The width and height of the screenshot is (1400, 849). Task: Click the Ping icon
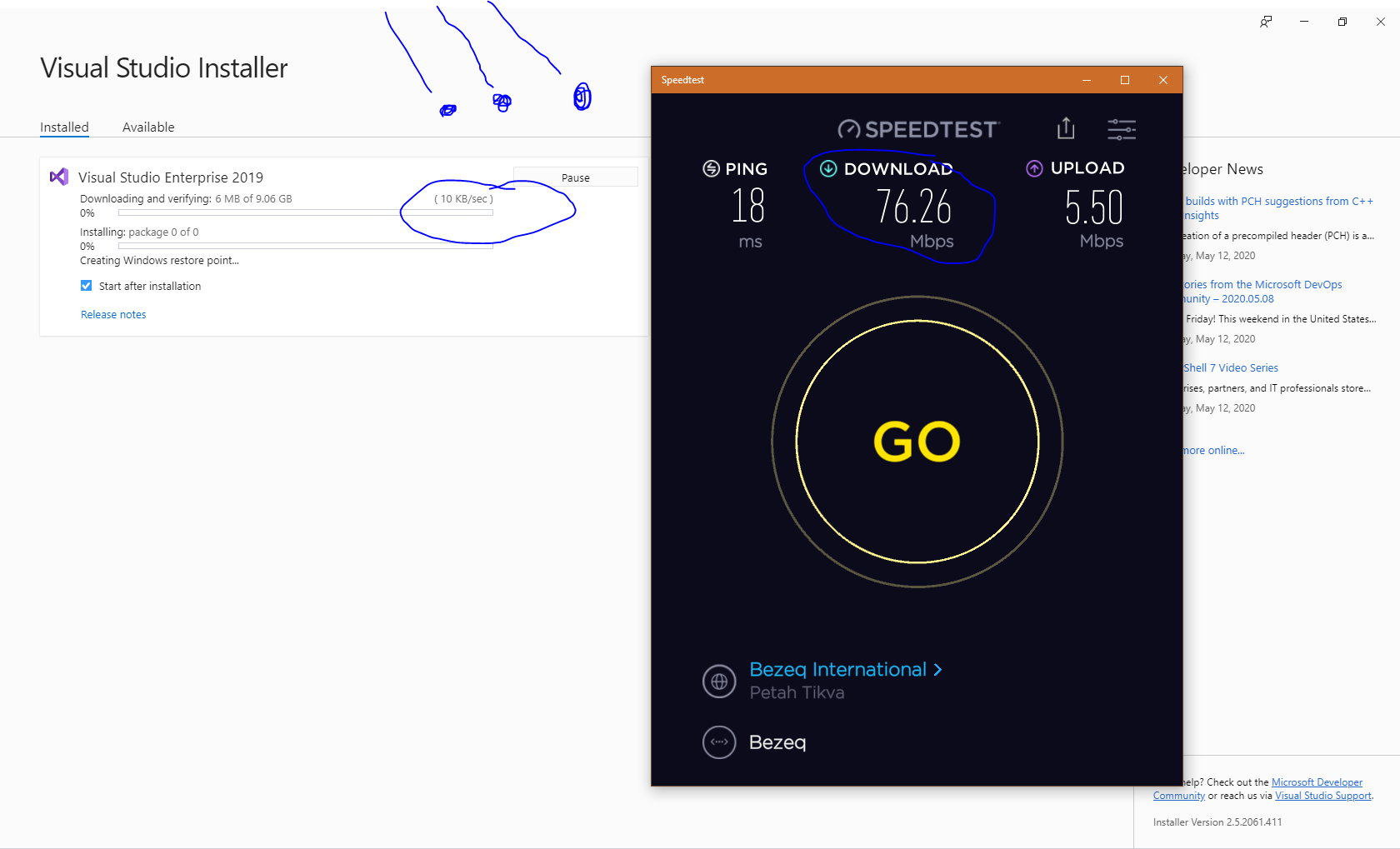tap(711, 169)
